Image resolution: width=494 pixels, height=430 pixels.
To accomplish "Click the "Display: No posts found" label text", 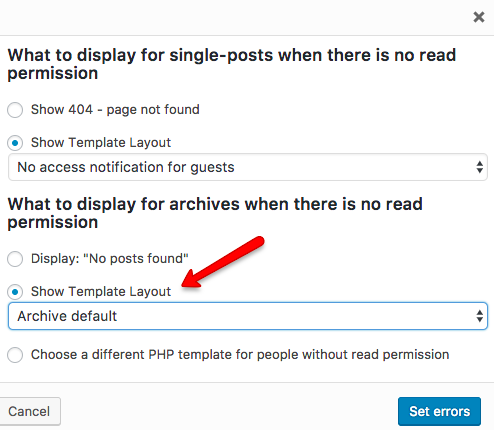I will [110, 259].
